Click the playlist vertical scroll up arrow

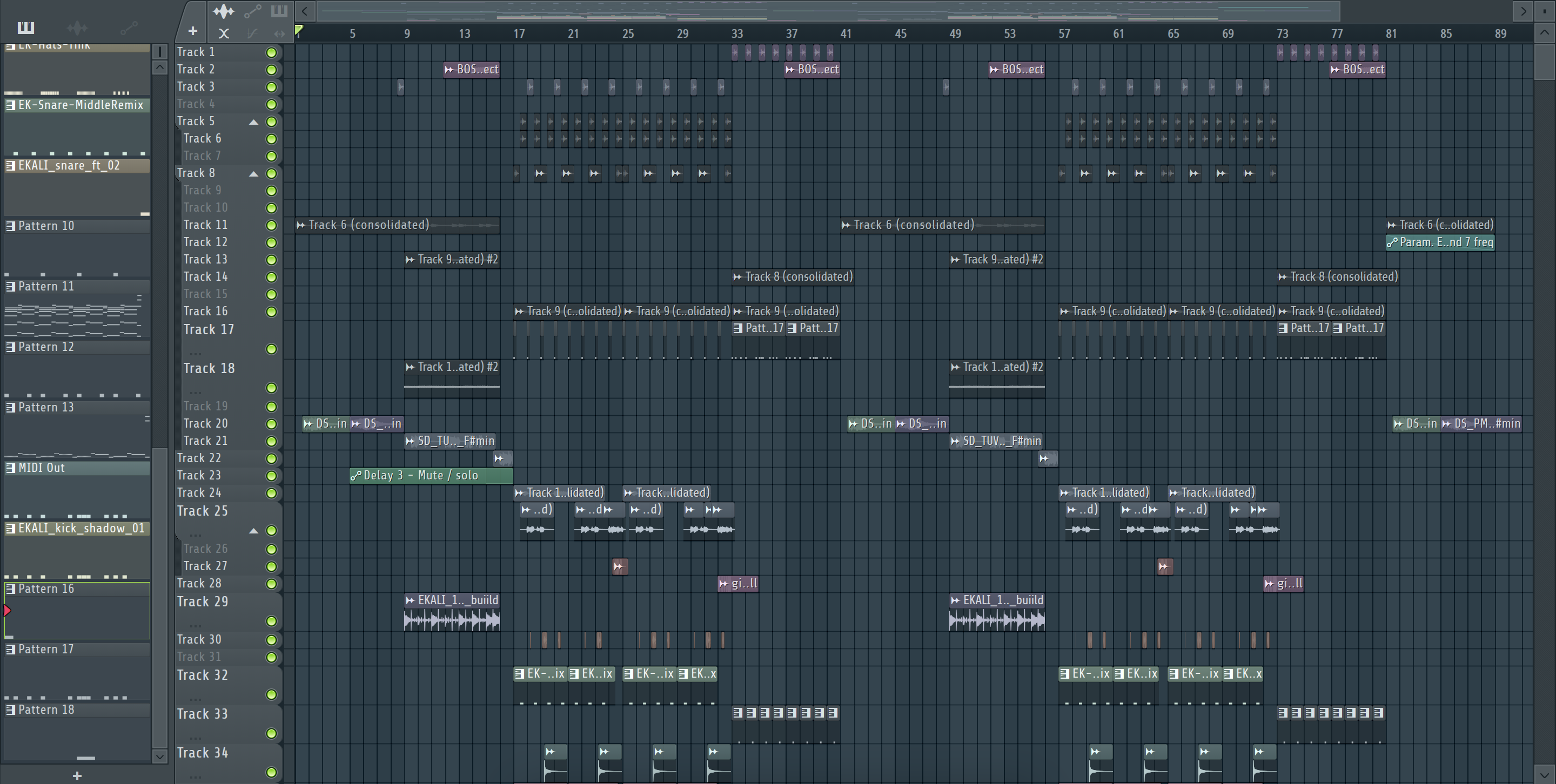click(1545, 32)
